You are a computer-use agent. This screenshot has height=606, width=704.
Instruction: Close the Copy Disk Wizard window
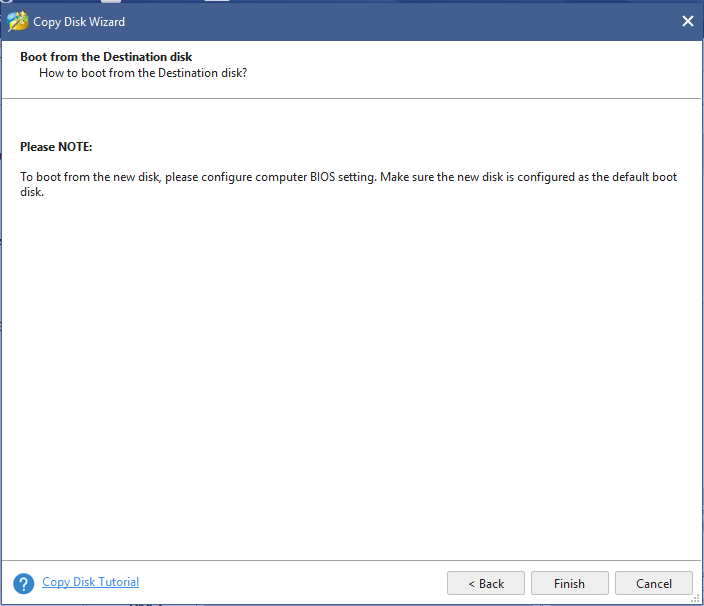click(x=687, y=21)
